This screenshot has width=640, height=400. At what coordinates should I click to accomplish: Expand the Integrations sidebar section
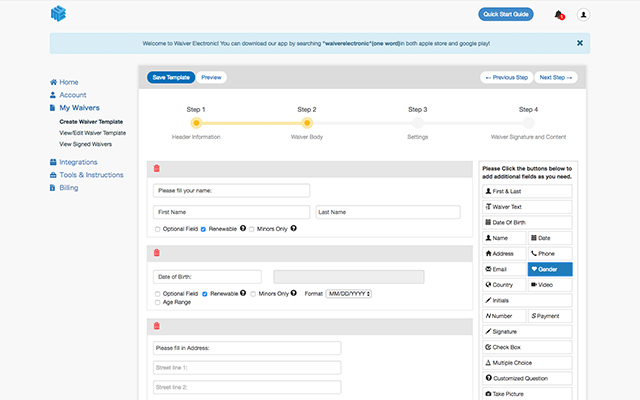pyautogui.click(x=78, y=161)
